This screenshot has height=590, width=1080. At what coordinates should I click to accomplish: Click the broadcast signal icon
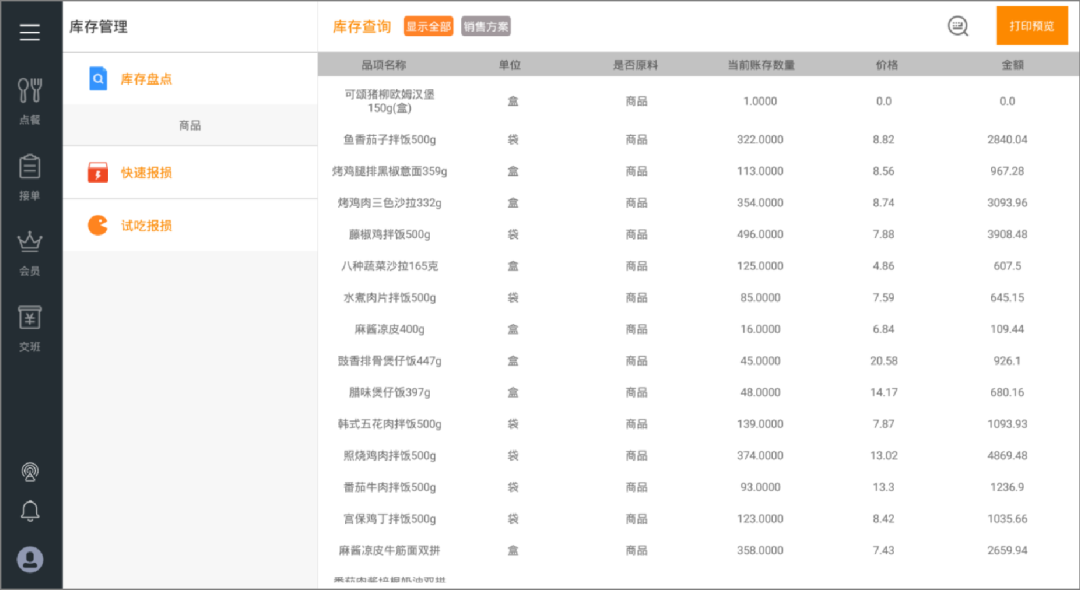coord(30,472)
